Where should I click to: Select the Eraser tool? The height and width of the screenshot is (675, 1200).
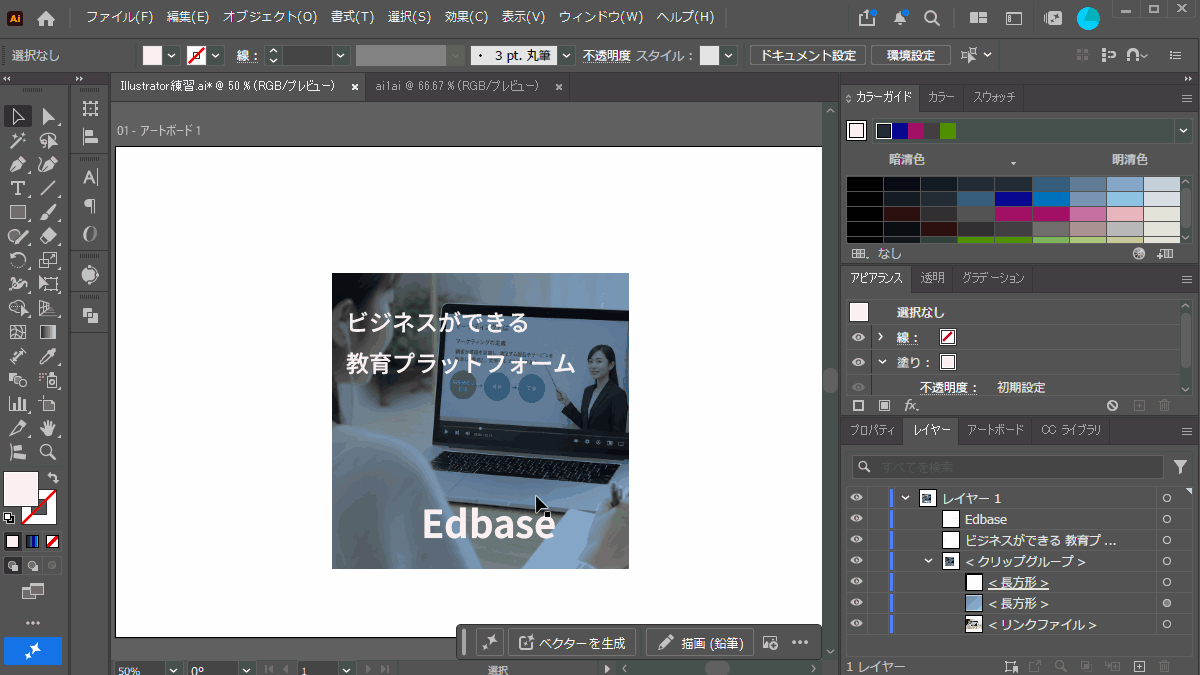coord(48,237)
